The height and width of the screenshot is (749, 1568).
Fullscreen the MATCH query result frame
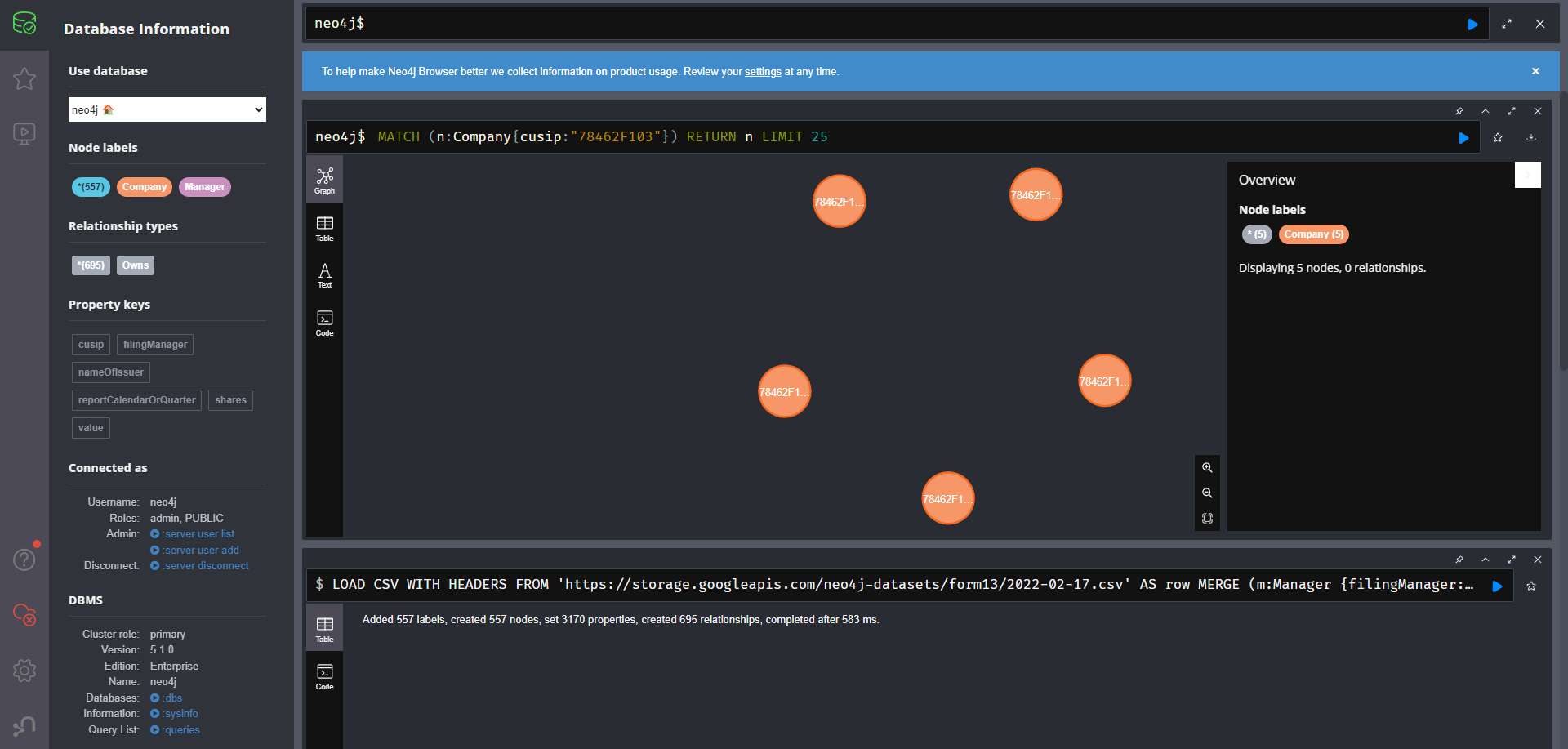pos(1512,111)
